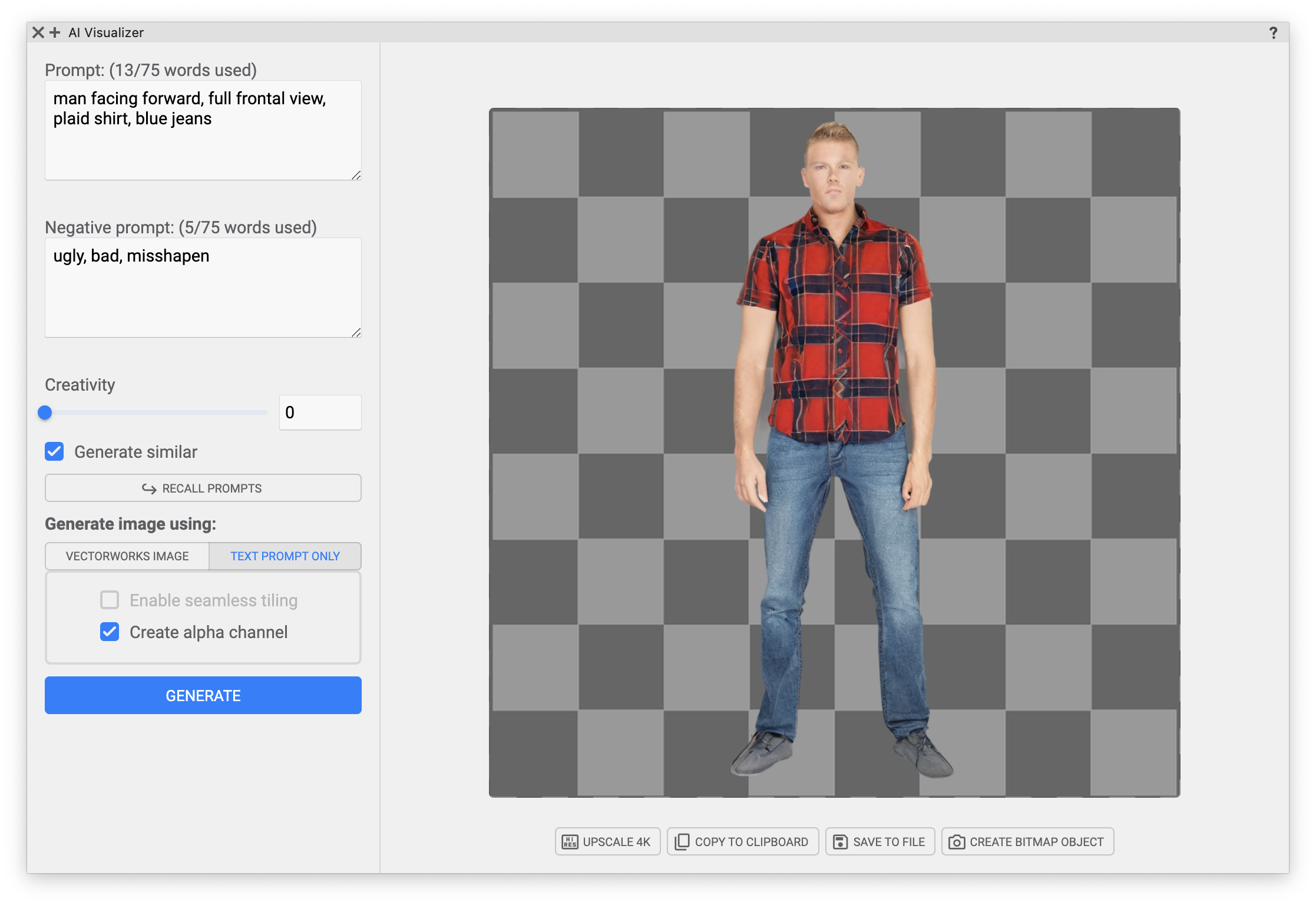
Task: Click the help question mark icon
Action: click(1273, 33)
